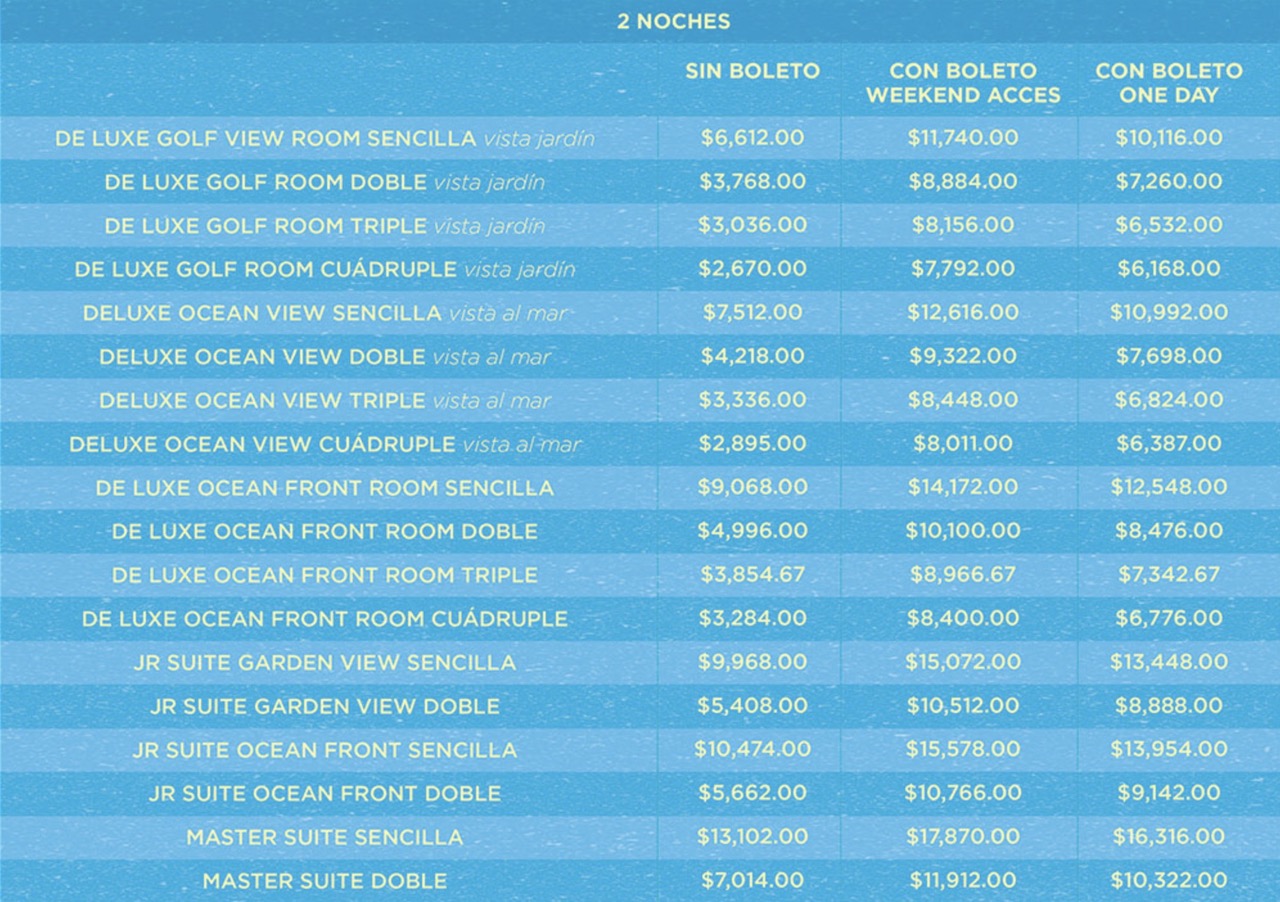Select the $3,854.67 price cell
This screenshot has height=902, width=1280.
pos(752,575)
